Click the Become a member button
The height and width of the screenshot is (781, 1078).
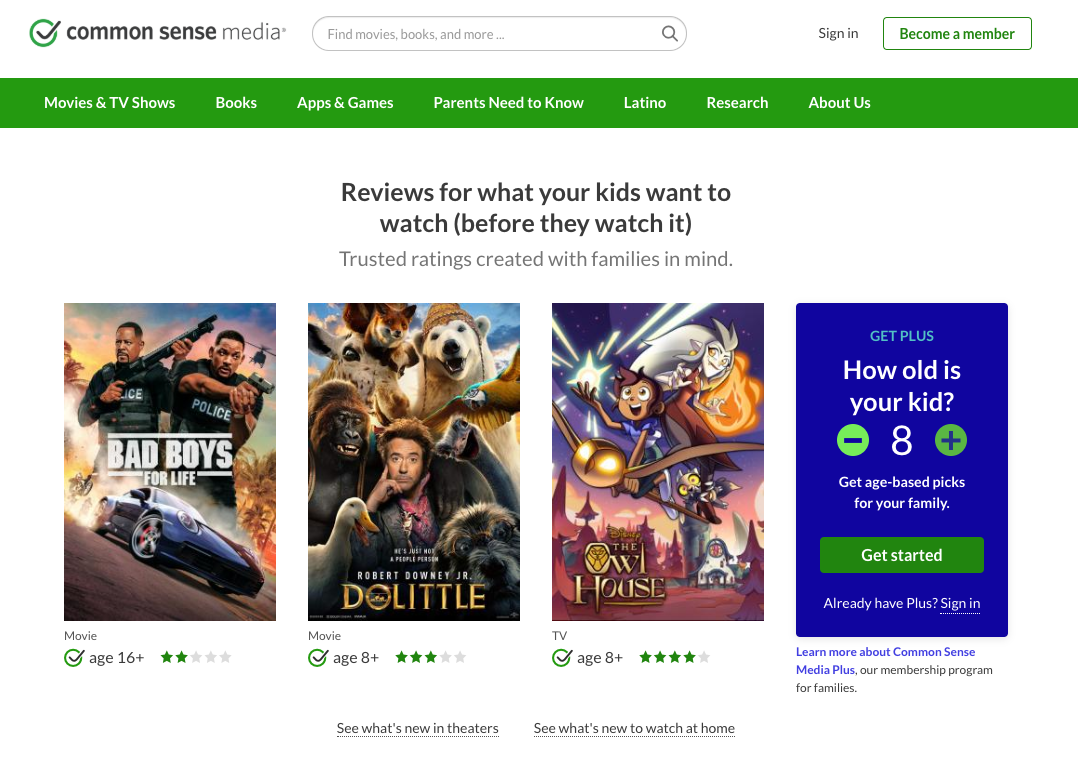(x=957, y=34)
